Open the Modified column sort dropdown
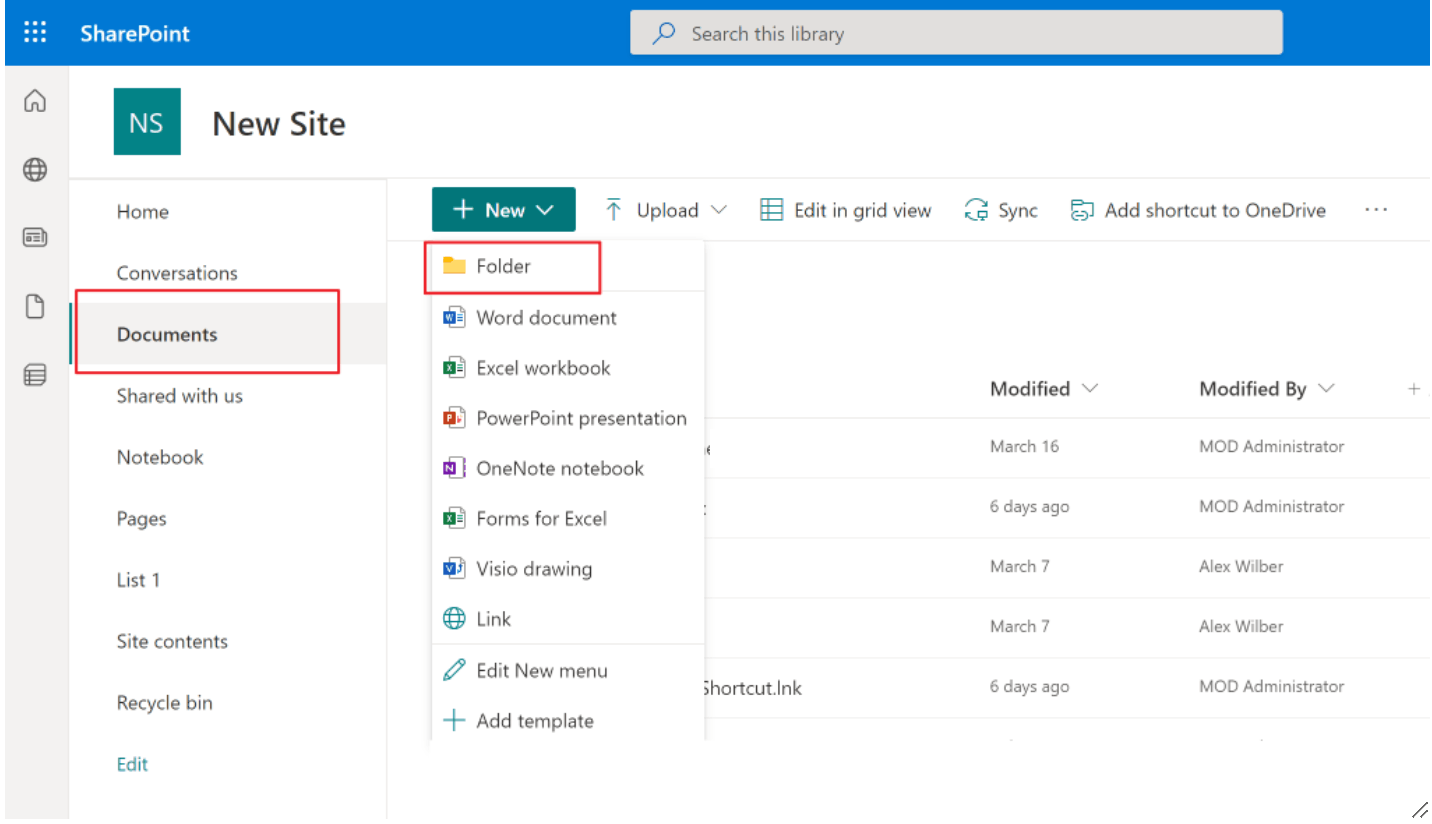Screen dimensions: 1432x824 coord(1090,389)
